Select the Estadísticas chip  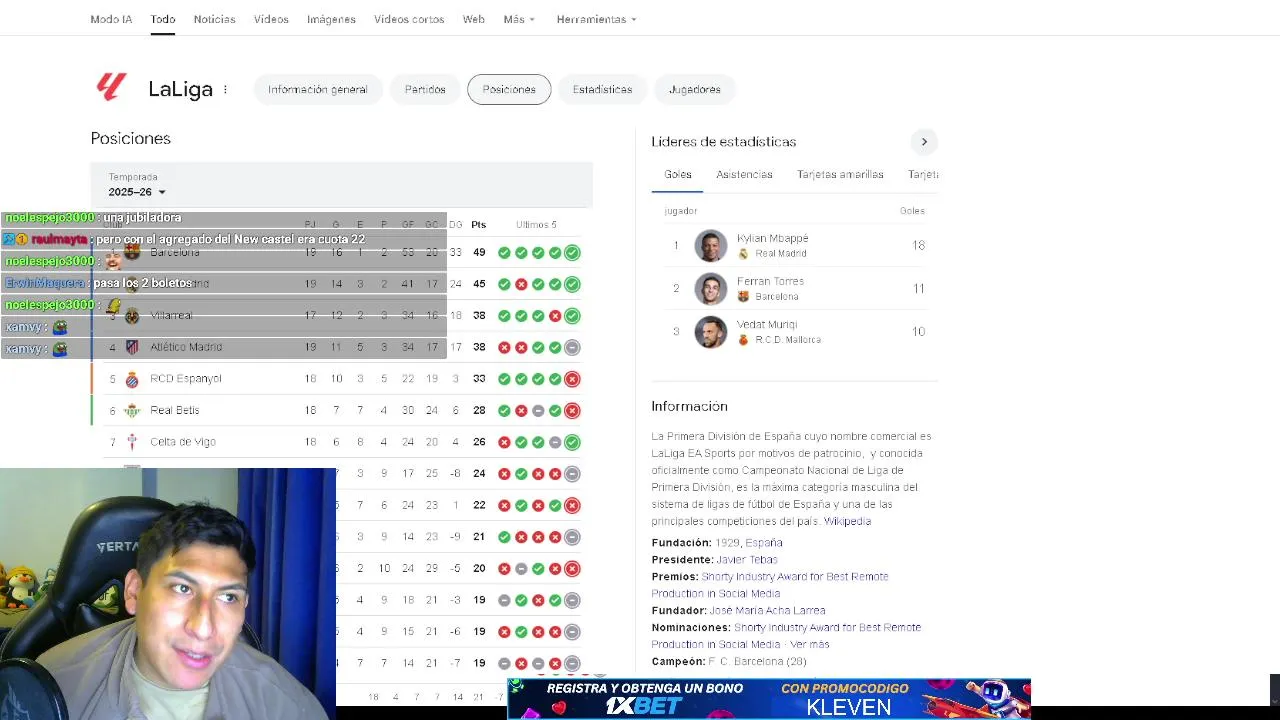pos(602,89)
